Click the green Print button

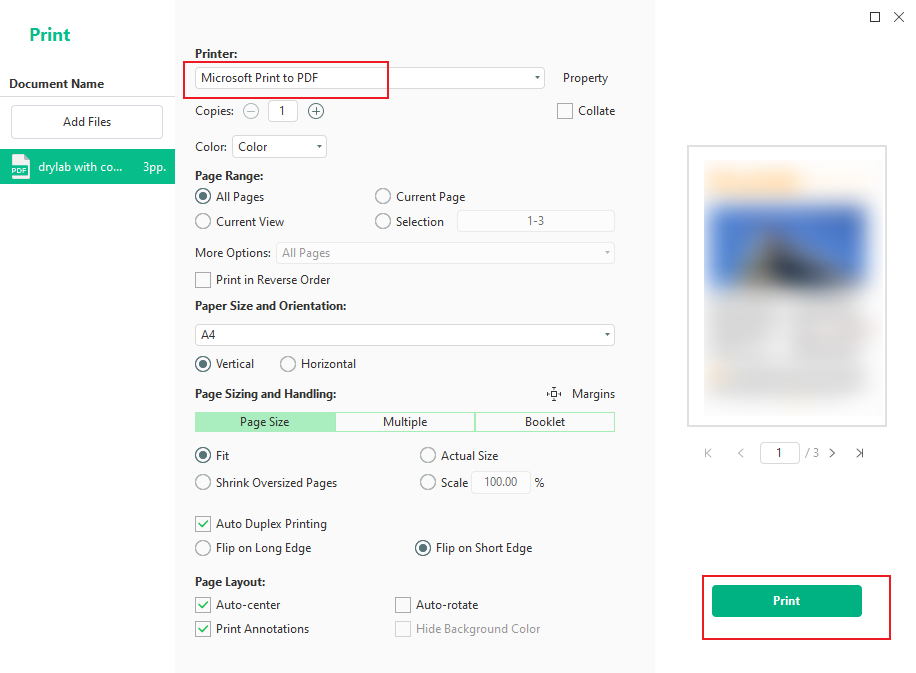[x=786, y=601]
